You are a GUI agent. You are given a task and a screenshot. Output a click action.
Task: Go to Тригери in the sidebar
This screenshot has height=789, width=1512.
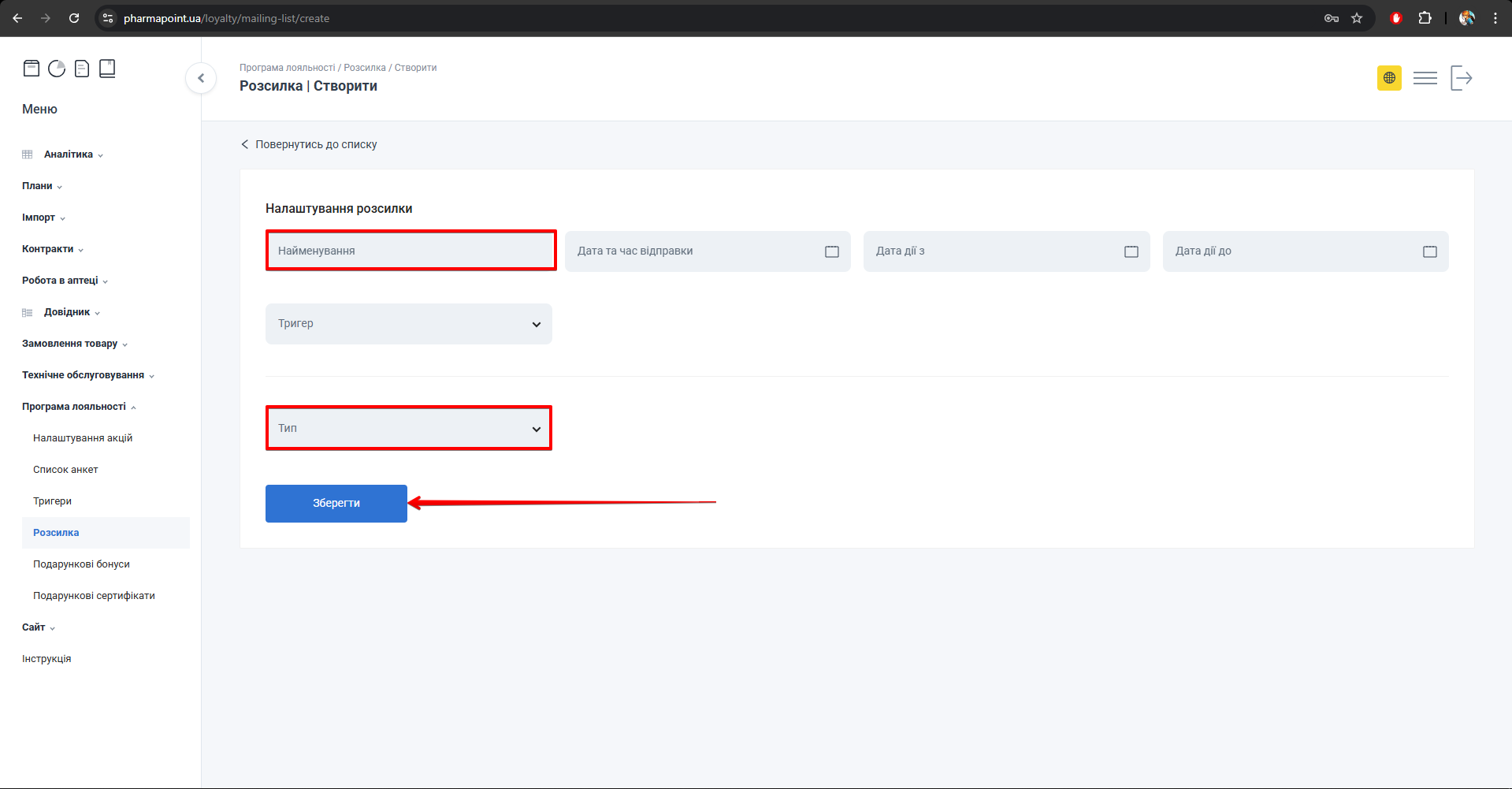point(52,501)
